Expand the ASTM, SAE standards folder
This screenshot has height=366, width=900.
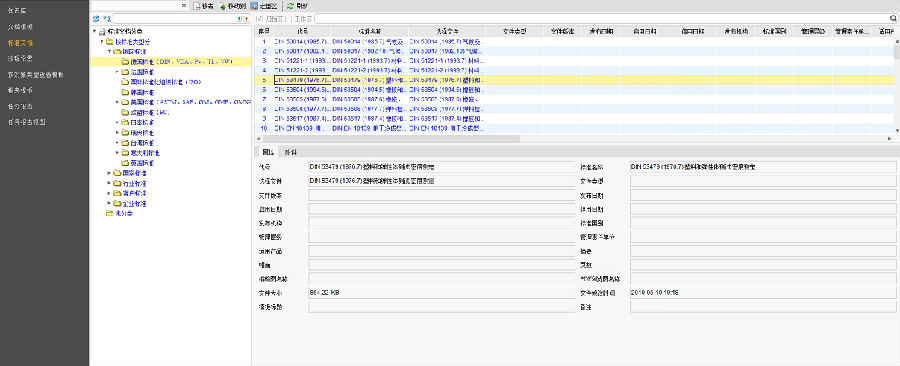(117, 102)
